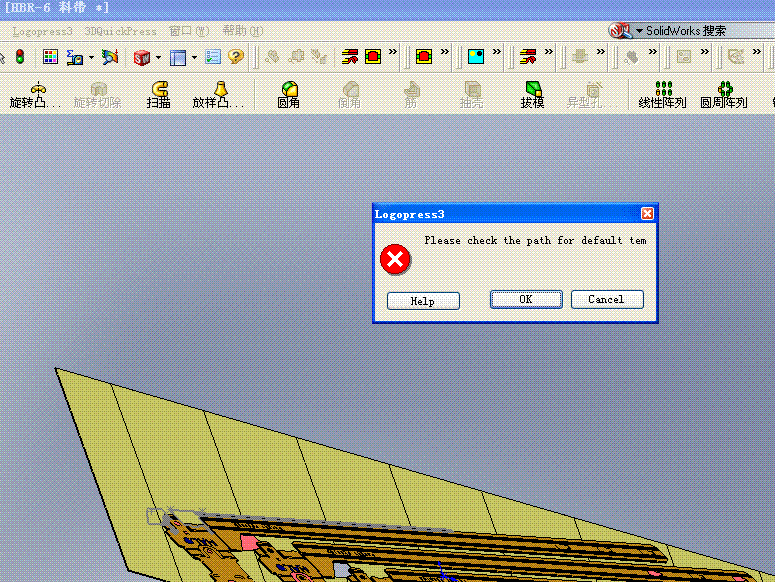Image resolution: width=775 pixels, height=582 pixels.
Task: Click the red SW cube icon
Action: 142,57
